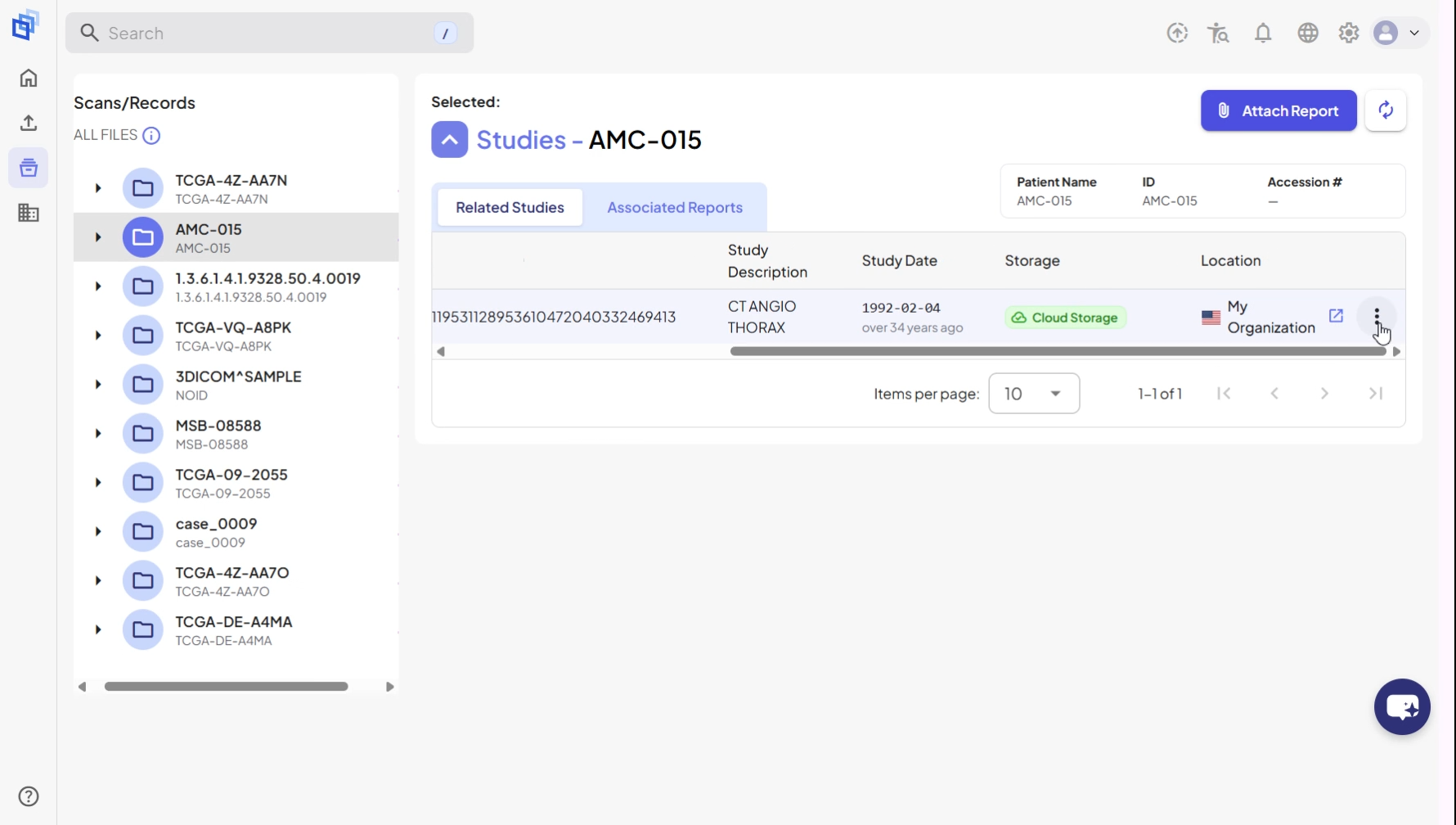Expand the TCGA-VQ-A8PK tree row
The height and width of the screenshot is (825, 1456).
click(98, 336)
